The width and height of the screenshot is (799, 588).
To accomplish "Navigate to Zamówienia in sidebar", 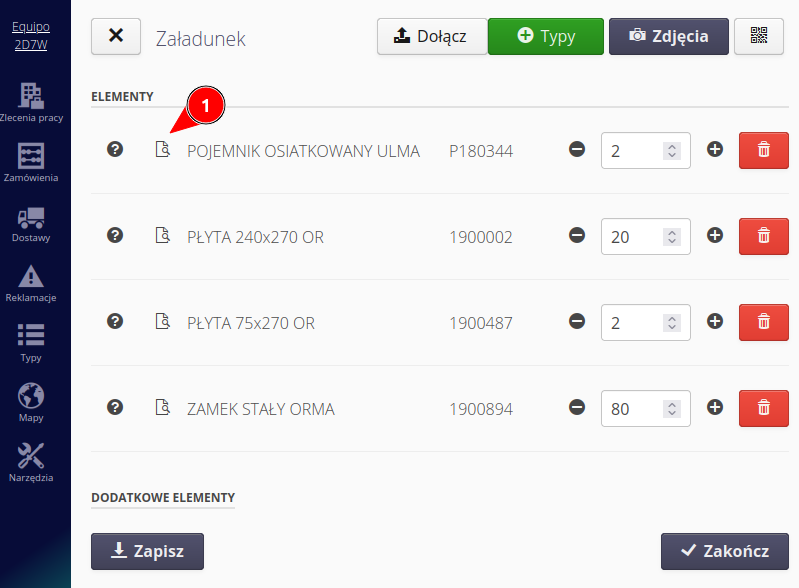I will (x=31, y=163).
